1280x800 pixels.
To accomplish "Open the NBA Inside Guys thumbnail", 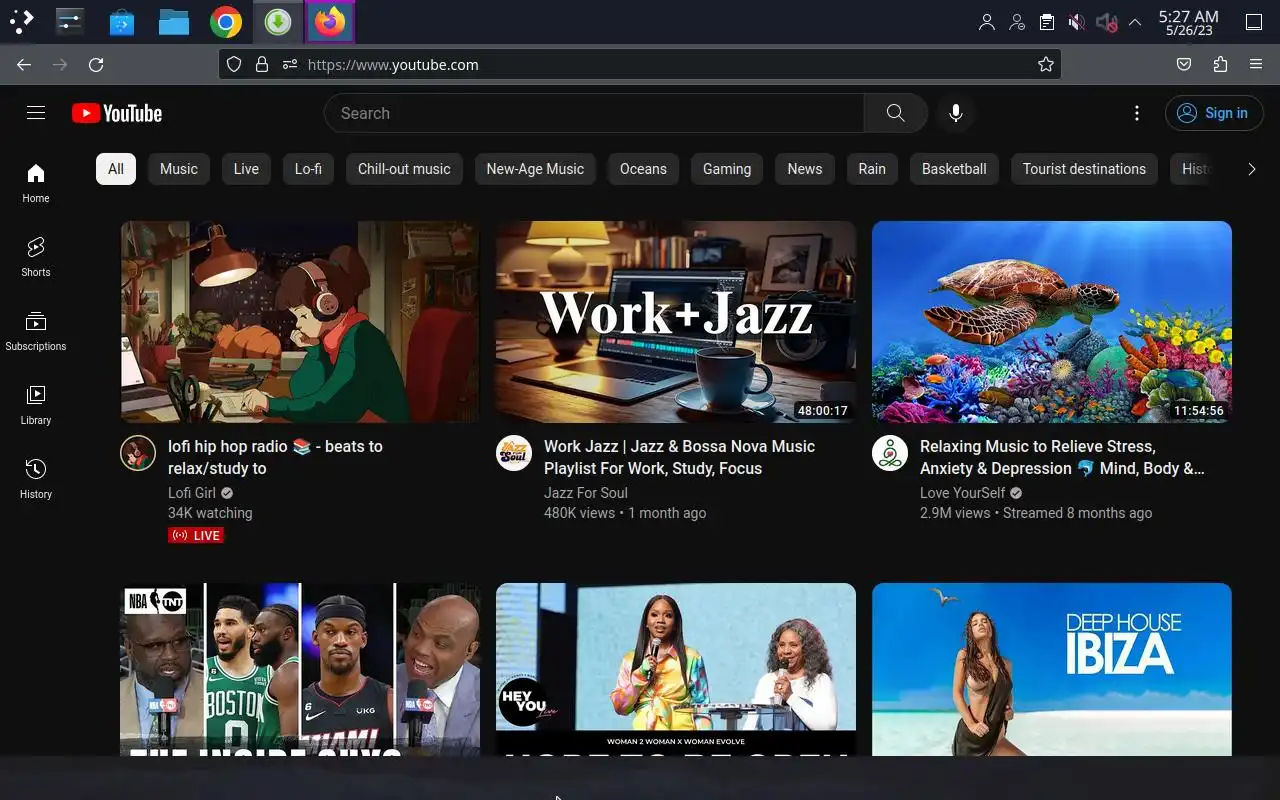I will 300,669.
